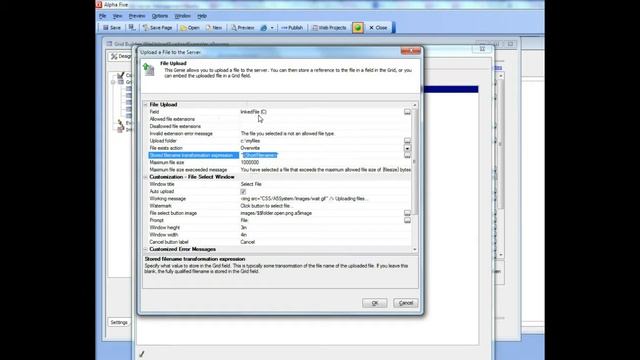This screenshot has width=640, height=360.
Task: Click the Settings button in Grid Builder
Action: coord(119,322)
